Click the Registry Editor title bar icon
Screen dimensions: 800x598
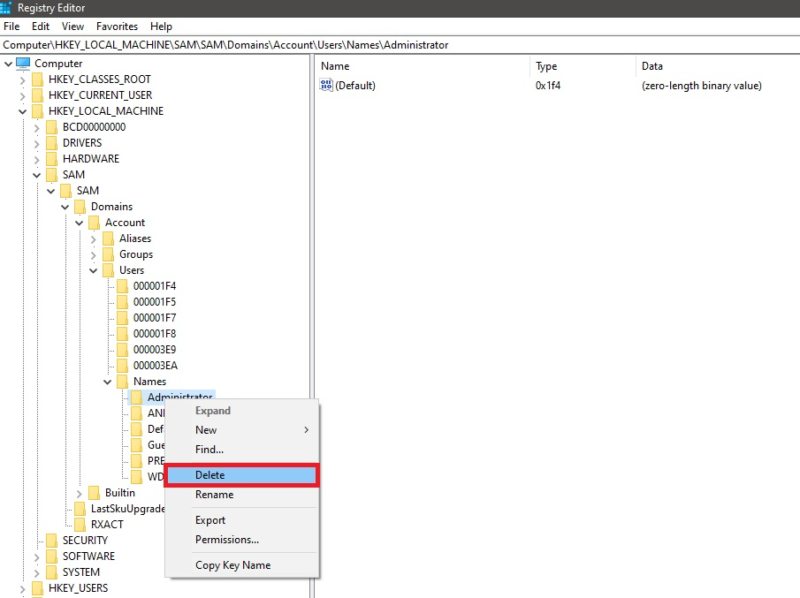click(6, 8)
